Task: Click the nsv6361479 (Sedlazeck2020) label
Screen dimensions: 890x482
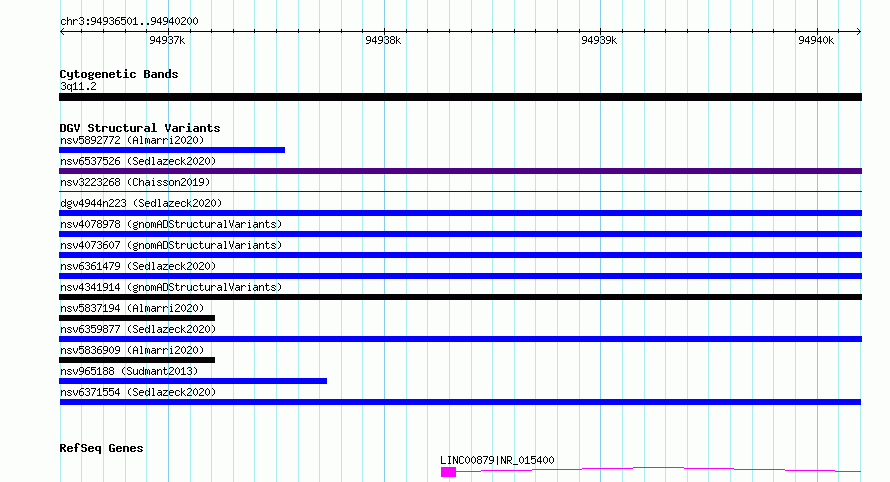Action: [138, 266]
